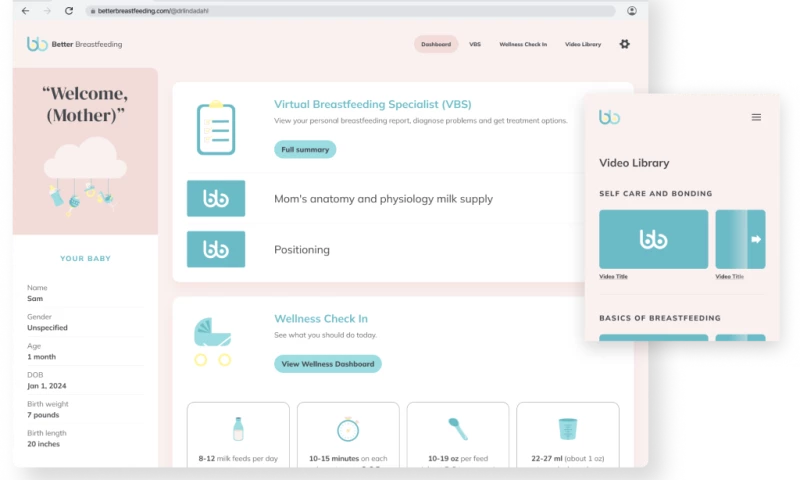
Task: Open the VBS tab
Action: click(475, 44)
